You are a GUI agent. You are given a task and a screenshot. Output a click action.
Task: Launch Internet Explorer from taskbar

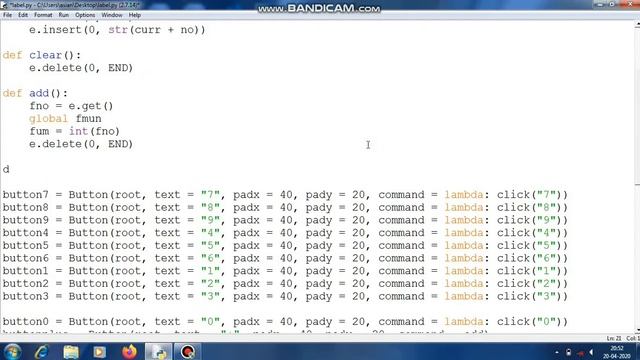[42, 351]
